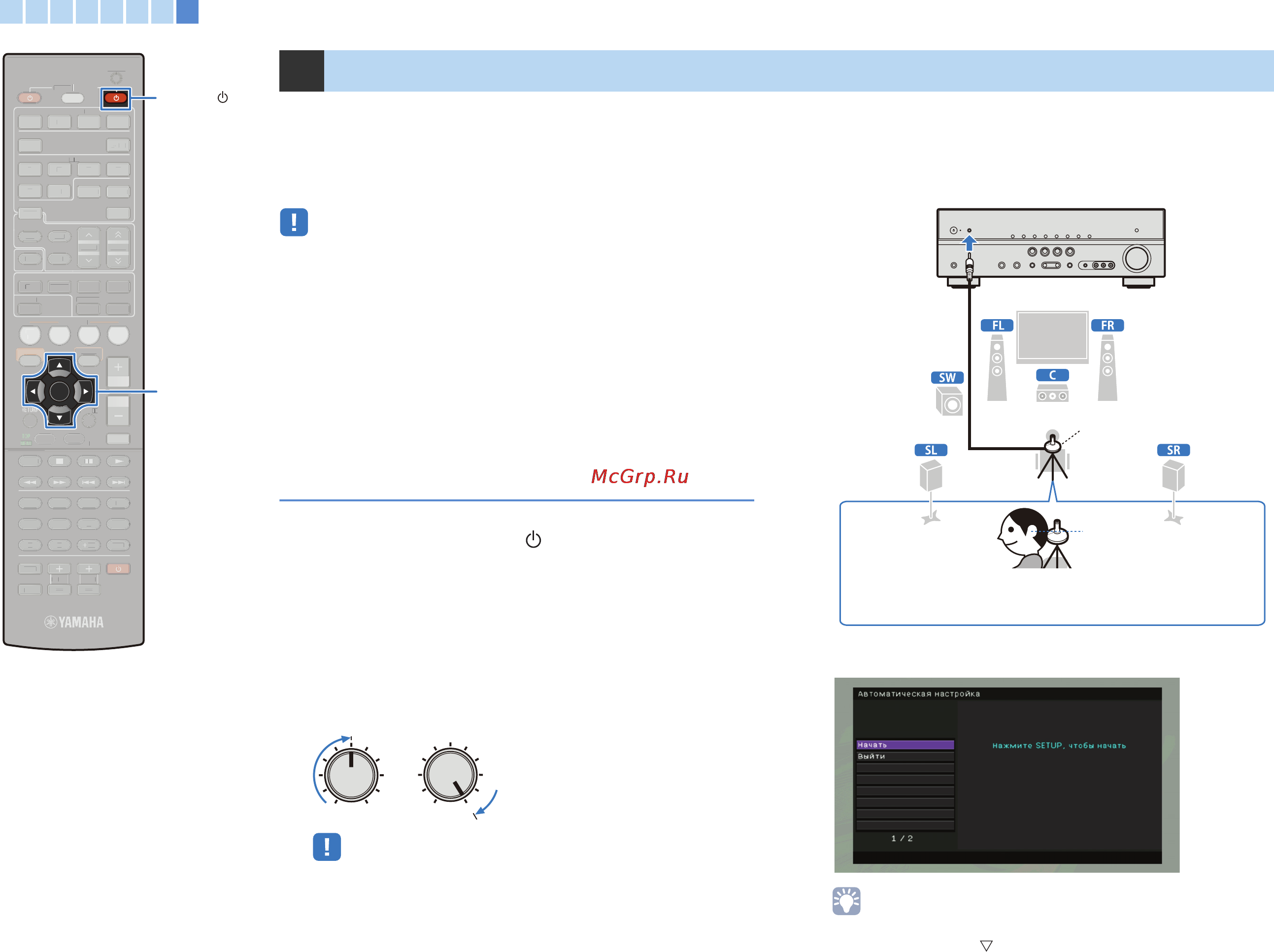
Task: Click the up arrow on the remote's cursor pad
Action: [x=59, y=365]
